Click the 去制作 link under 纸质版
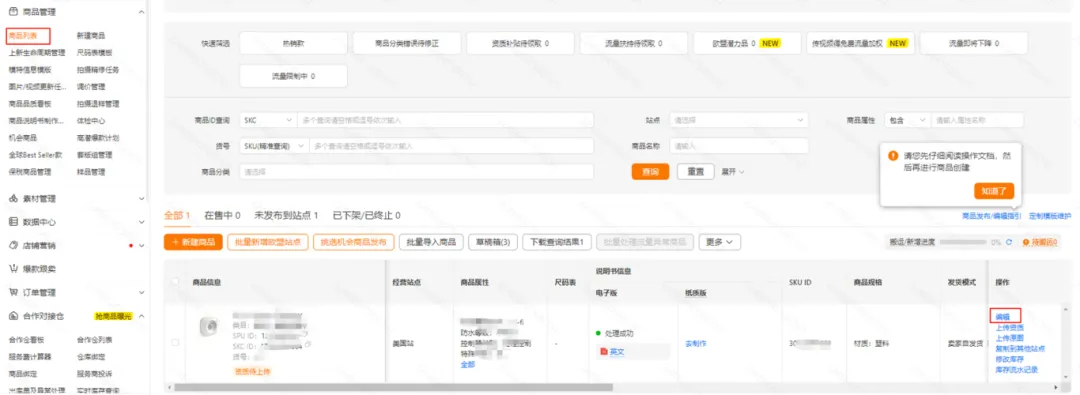Image resolution: width=1080 pixels, height=395 pixels. (696, 343)
